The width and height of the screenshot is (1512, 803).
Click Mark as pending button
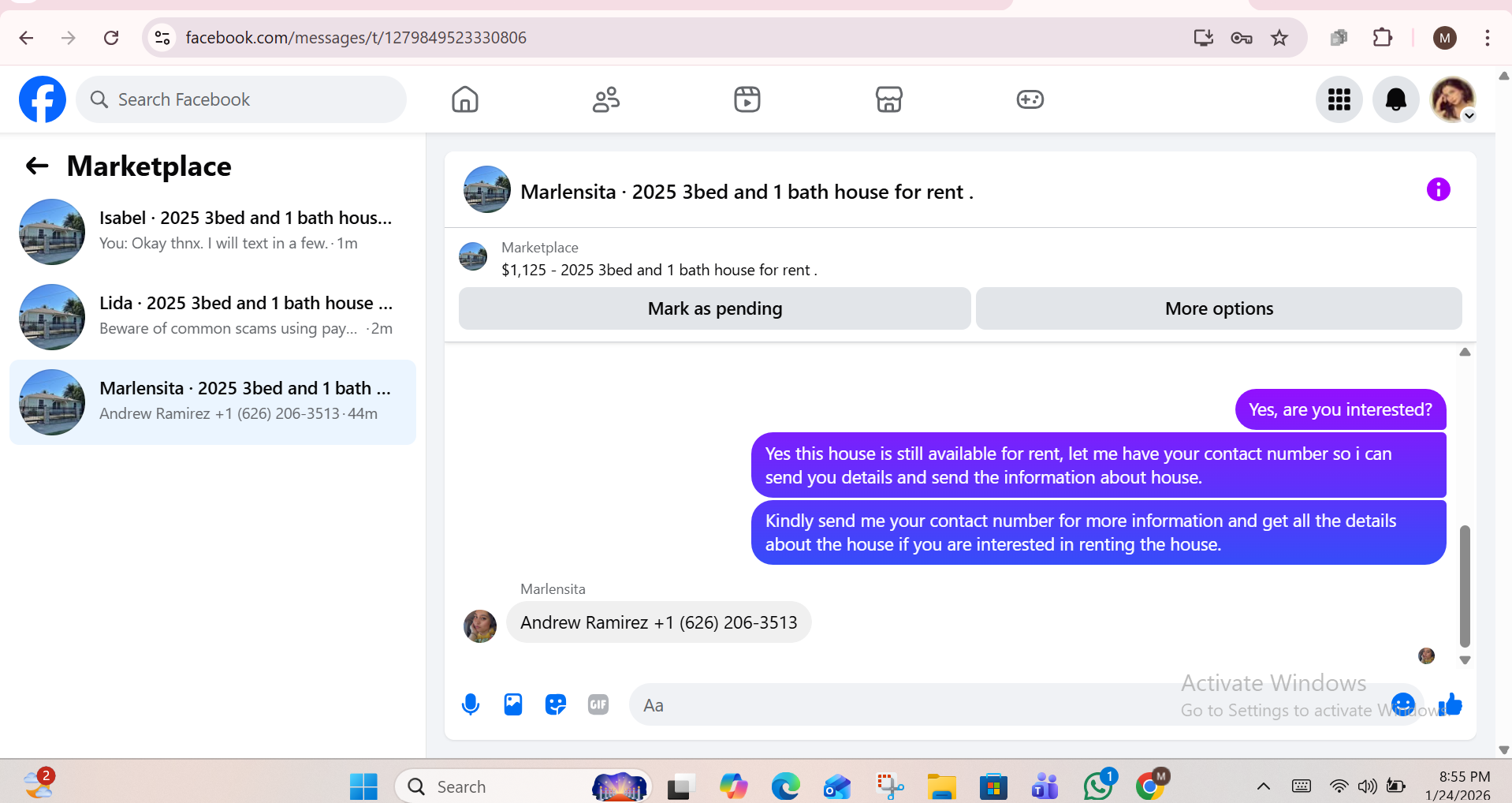(x=715, y=308)
